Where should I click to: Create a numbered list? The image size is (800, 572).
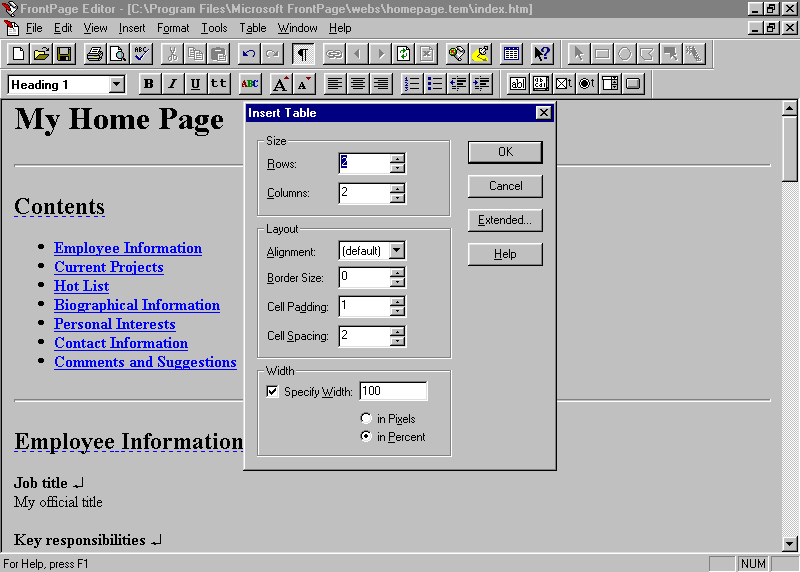411,84
